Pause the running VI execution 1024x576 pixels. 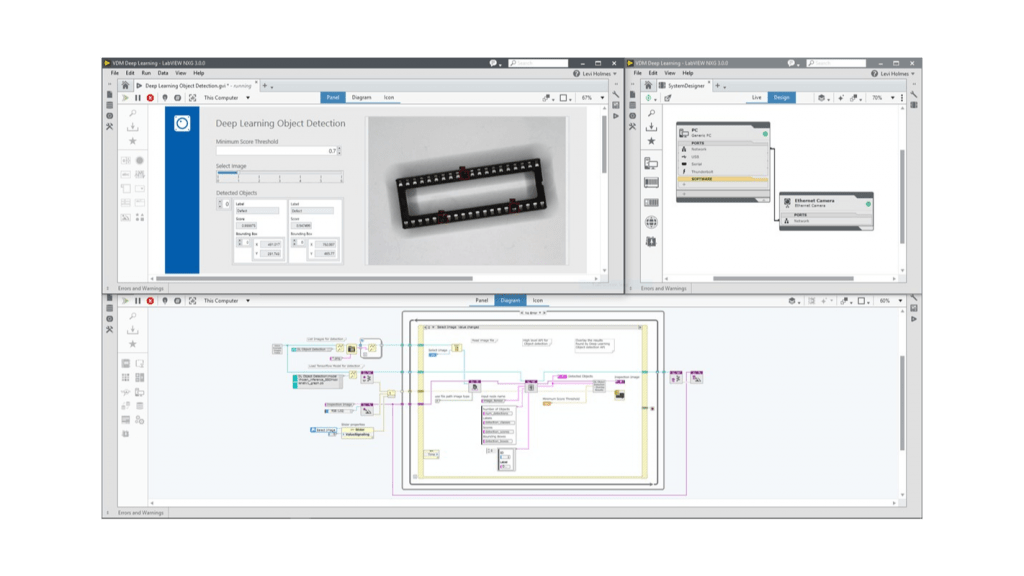(138, 96)
